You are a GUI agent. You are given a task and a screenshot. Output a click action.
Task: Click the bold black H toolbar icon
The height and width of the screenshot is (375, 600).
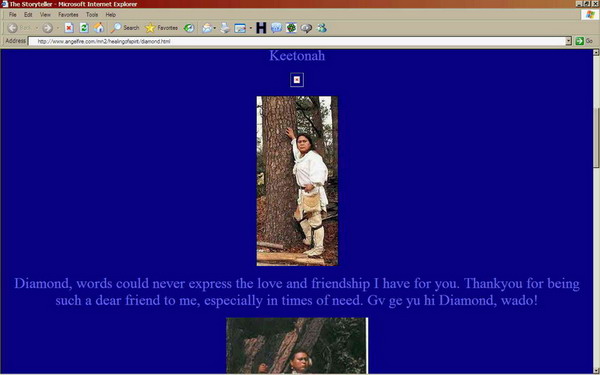click(x=261, y=28)
